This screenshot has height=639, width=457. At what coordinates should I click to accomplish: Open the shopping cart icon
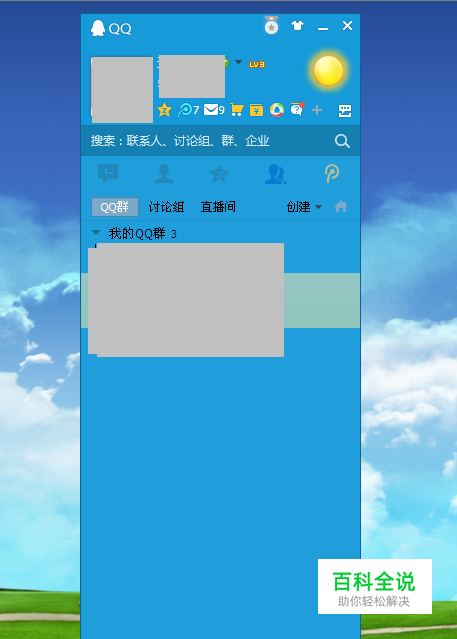click(x=236, y=110)
